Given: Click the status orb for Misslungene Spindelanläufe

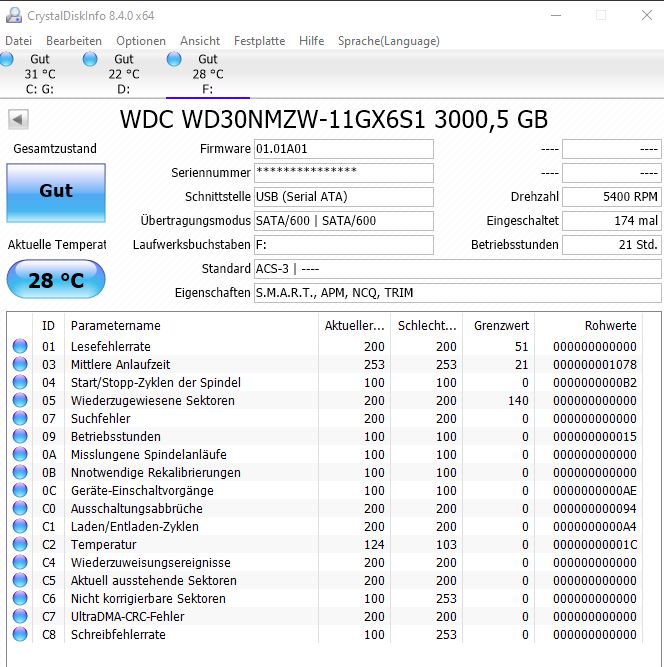Looking at the screenshot, I should [x=20, y=454].
